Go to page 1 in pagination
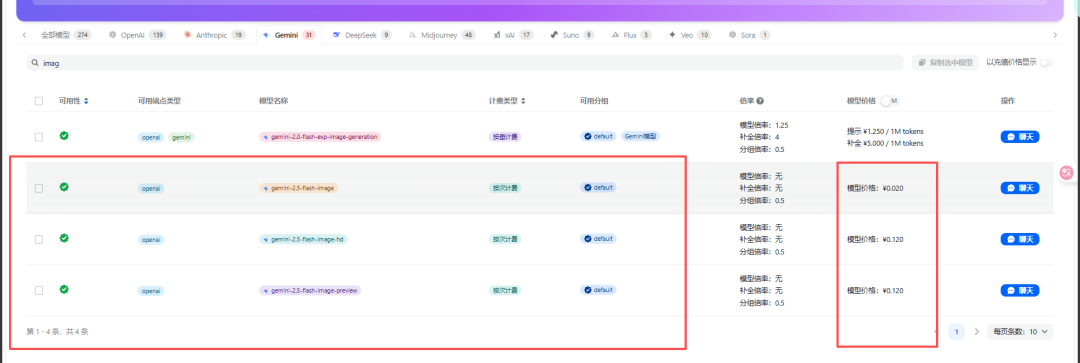Screen dimensions: 1080x363 (x=956, y=331)
